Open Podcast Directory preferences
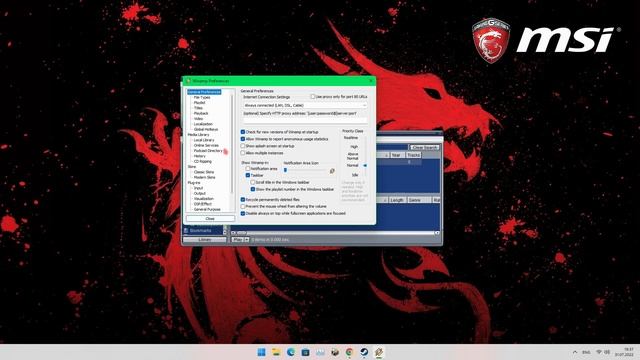This screenshot has width=640, height=360. tap(208, 151)
